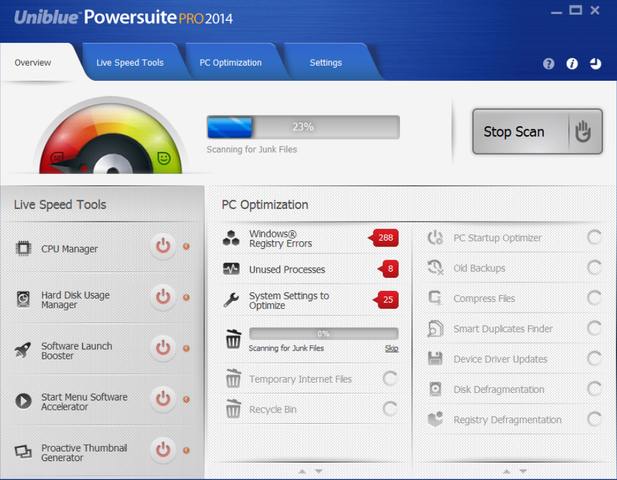Click the junk files trash can icon
Image resolution: width=617 pixels, height=480 pixels.
click(233, 339)
